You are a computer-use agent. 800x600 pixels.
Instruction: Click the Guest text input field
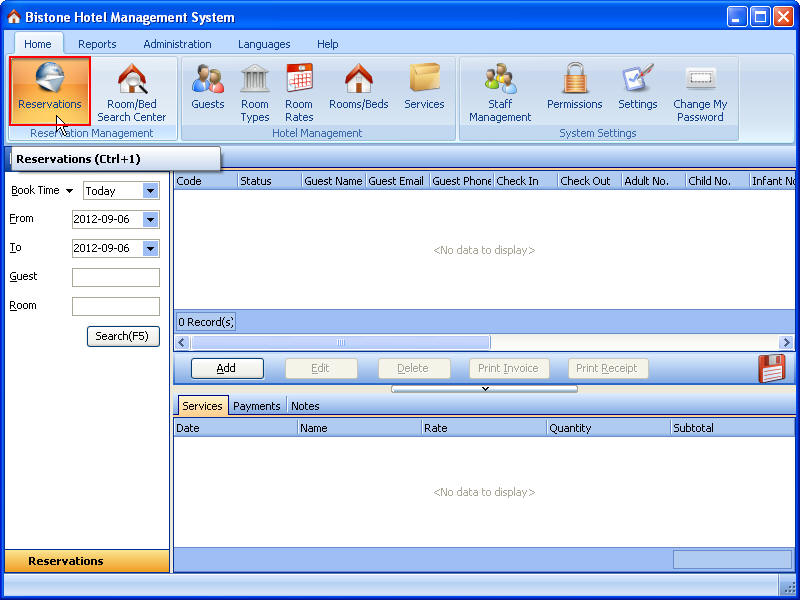(x=116, y=277)
